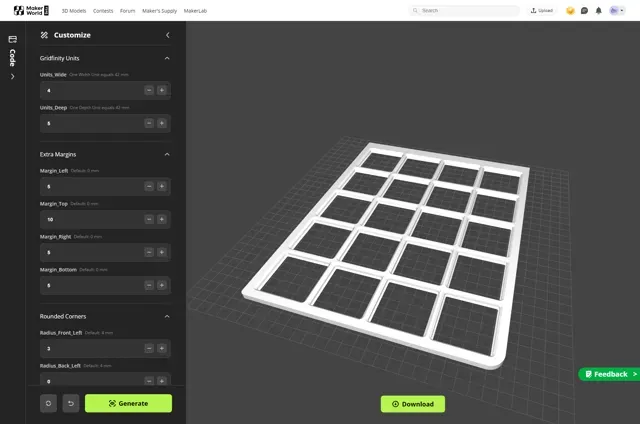
Task: Open Maker's Supply page
Action: 159,11
